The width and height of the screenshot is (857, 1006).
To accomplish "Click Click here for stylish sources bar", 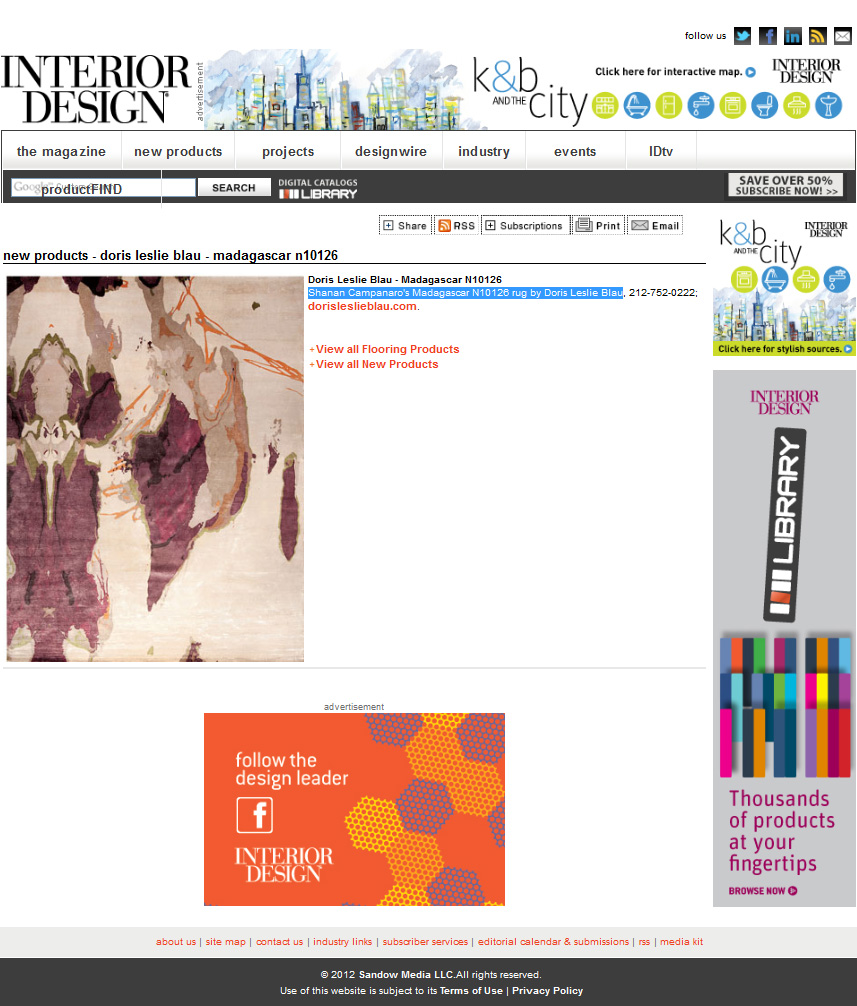I will point(784,349).
